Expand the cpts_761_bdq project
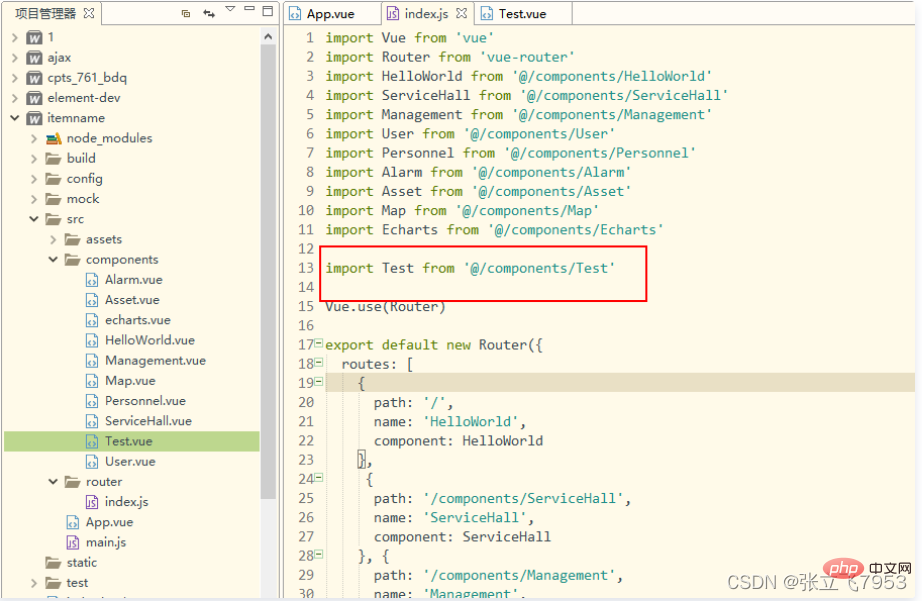 pyautogui.click(x=15, y=78)
